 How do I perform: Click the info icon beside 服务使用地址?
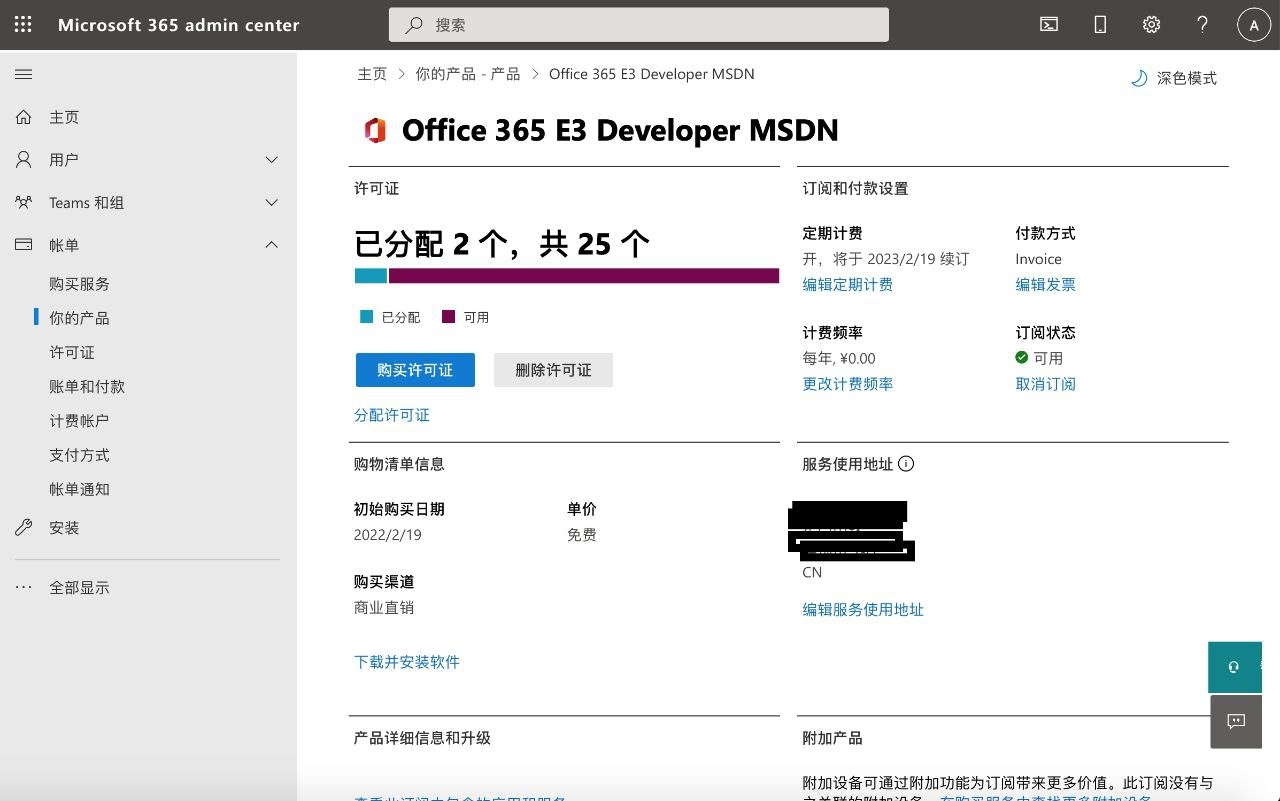click(x=906, y=464)
